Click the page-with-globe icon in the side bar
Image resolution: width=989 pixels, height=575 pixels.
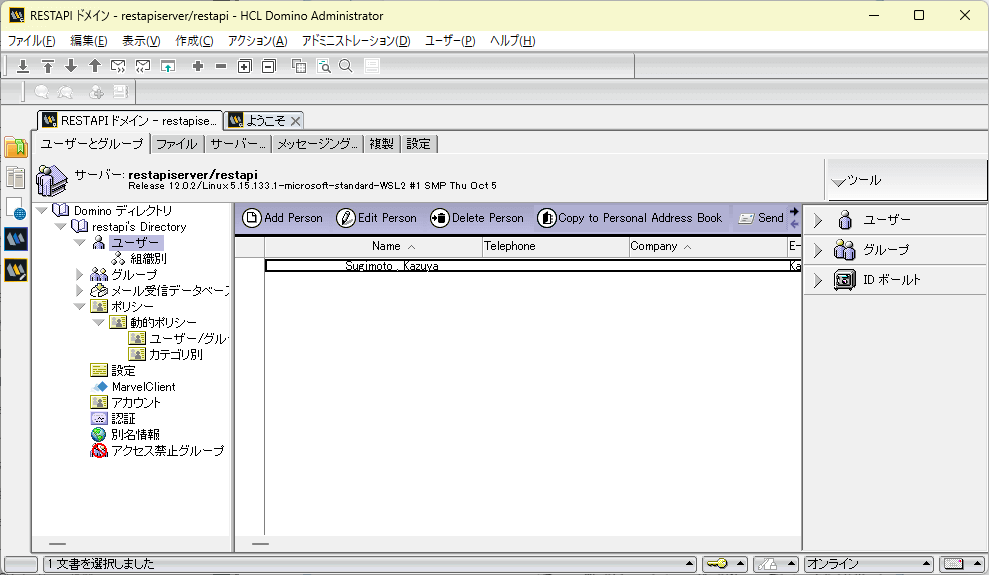click(16, 209)
